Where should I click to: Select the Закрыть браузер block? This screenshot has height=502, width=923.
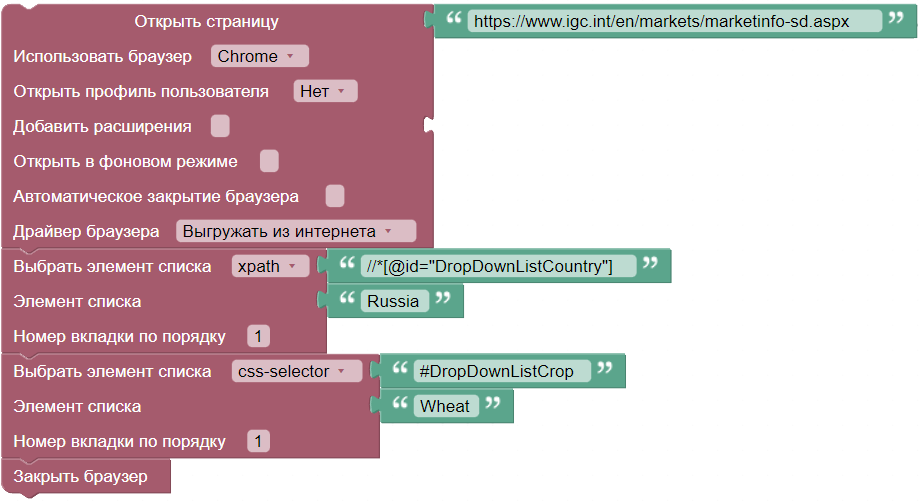click(86, 476)
